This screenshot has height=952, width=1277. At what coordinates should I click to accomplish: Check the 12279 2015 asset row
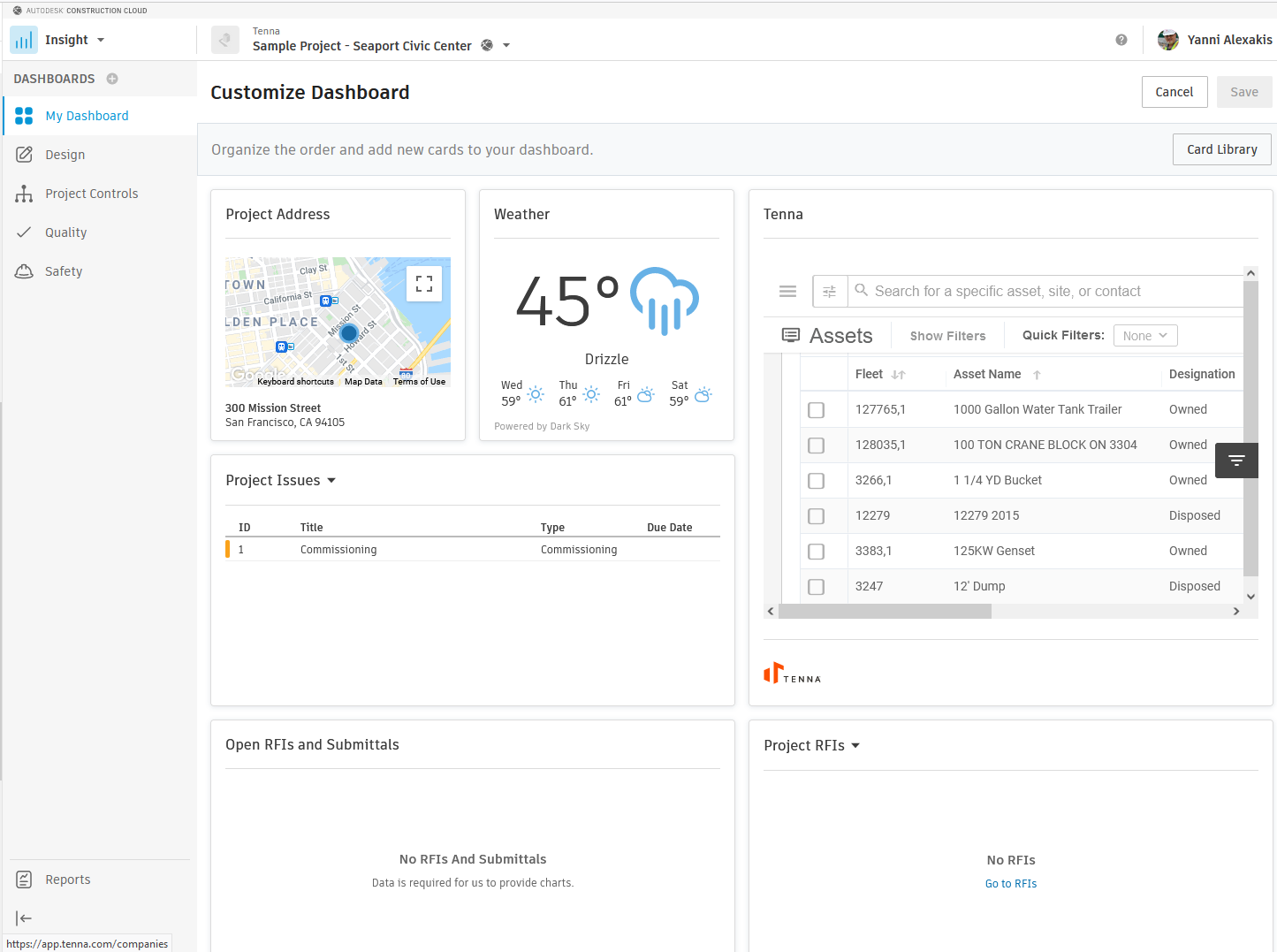(x=817, y=516)
